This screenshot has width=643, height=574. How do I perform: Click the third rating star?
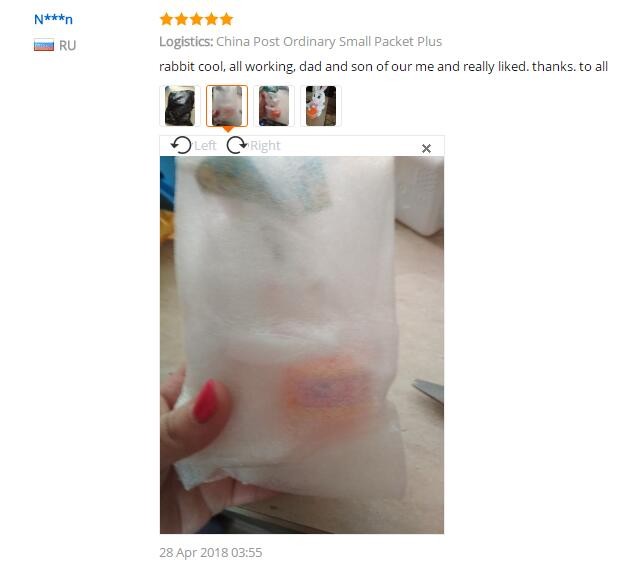[x=196, y=19]
